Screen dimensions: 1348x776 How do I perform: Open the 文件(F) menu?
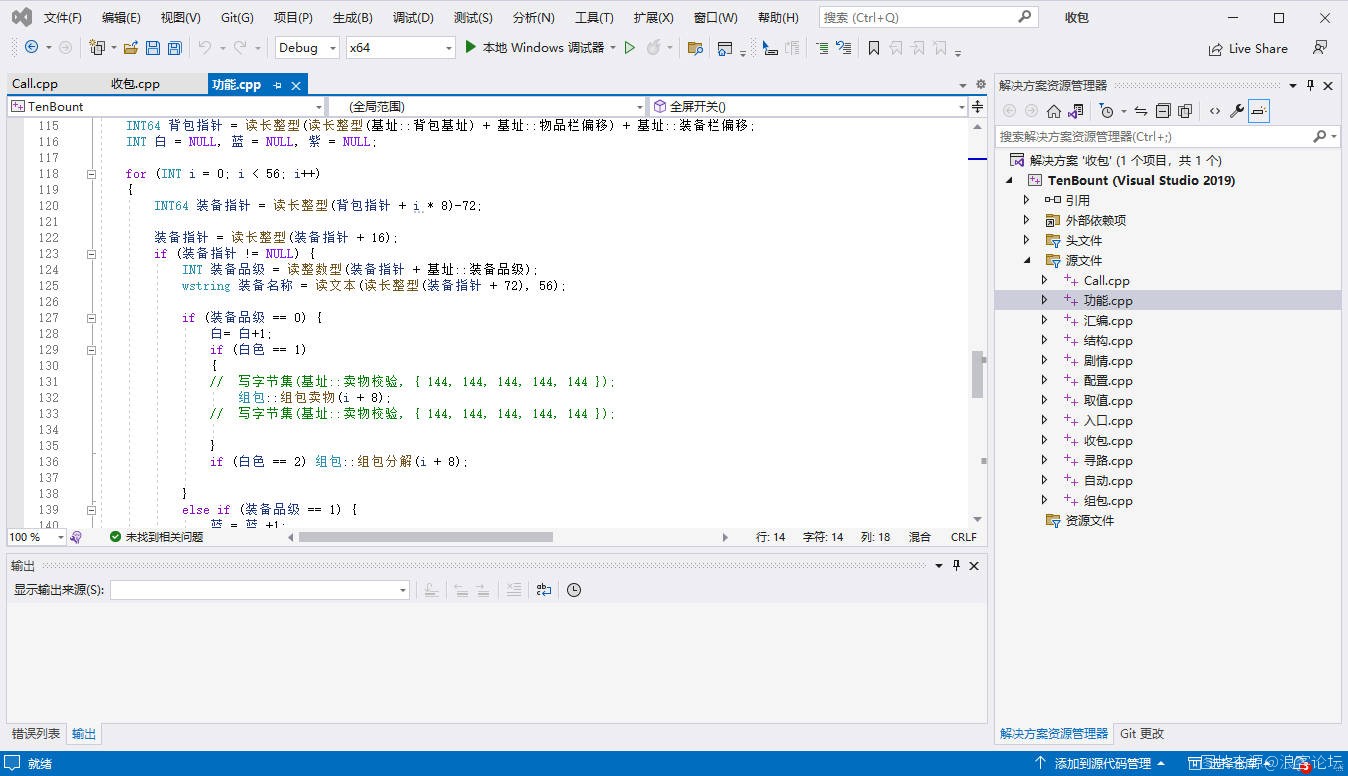coord(63,17)
